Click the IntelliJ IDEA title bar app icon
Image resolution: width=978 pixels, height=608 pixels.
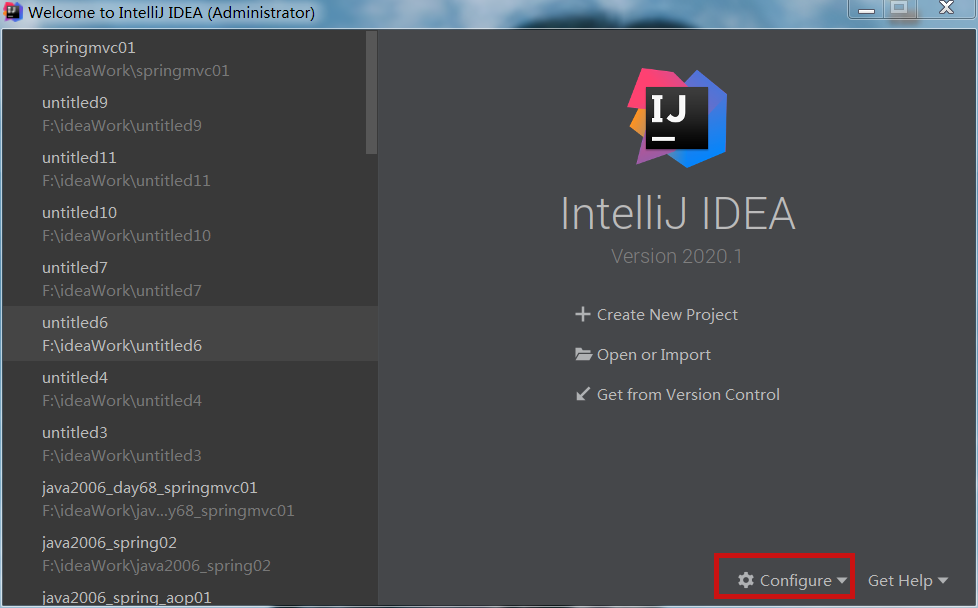[x=12, y=12]
